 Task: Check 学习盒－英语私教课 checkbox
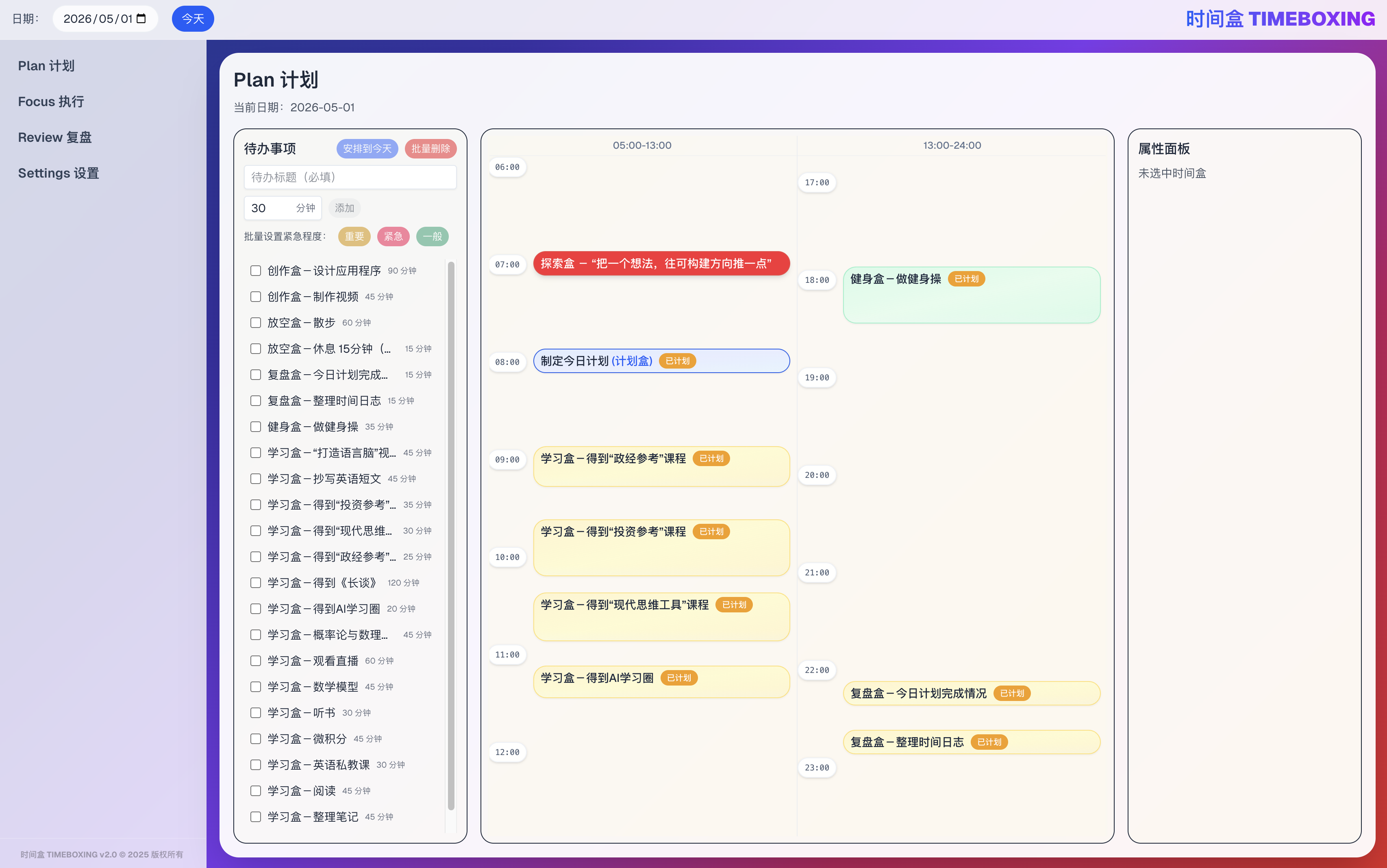tap(255, 765)
